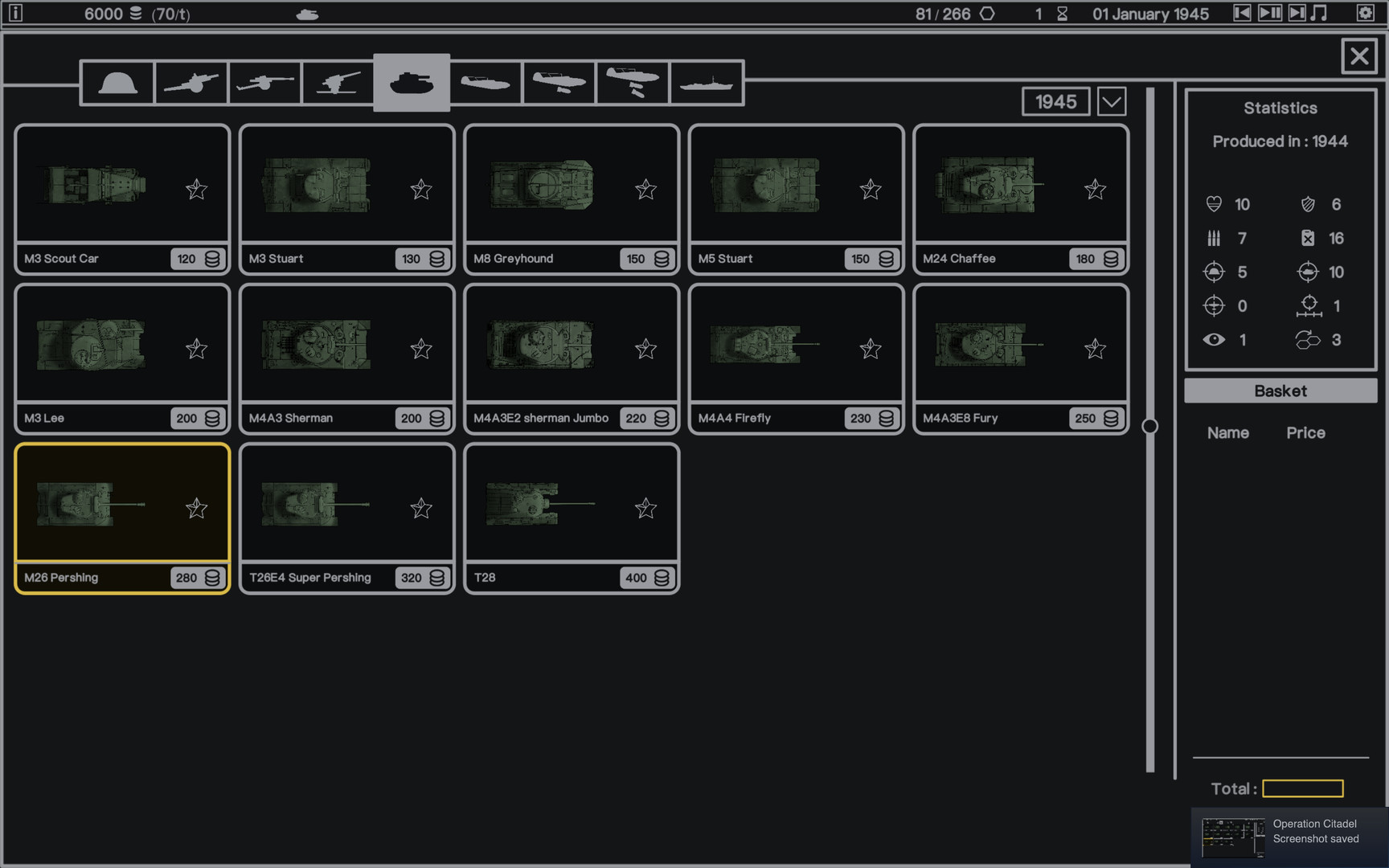
Task: Toggle favorite star on M4A4 Firefly
Action: pos(870,349)
